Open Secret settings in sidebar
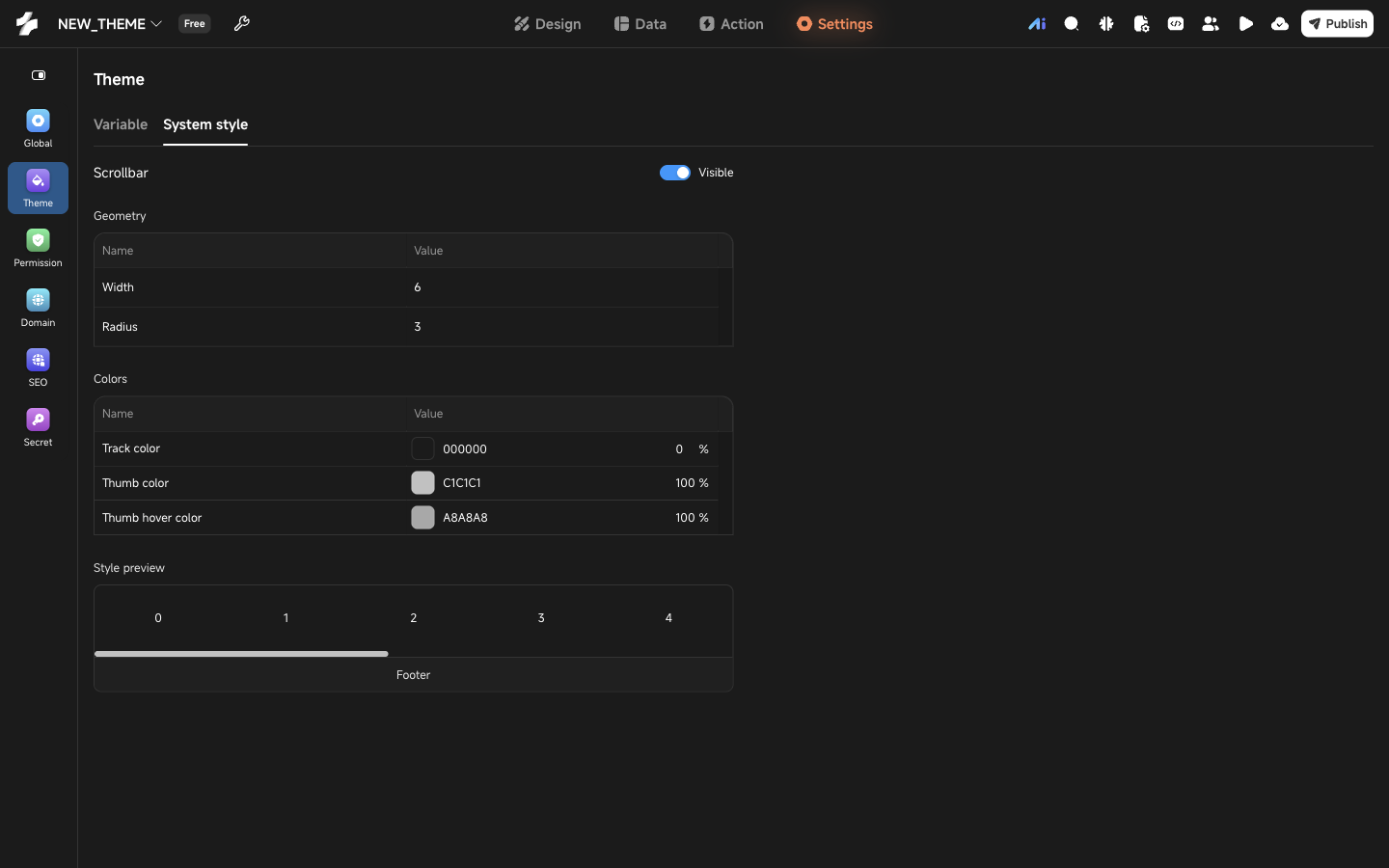Viewport: 1389px width, 868px height. pyautogui.click(x=38, y=427)
